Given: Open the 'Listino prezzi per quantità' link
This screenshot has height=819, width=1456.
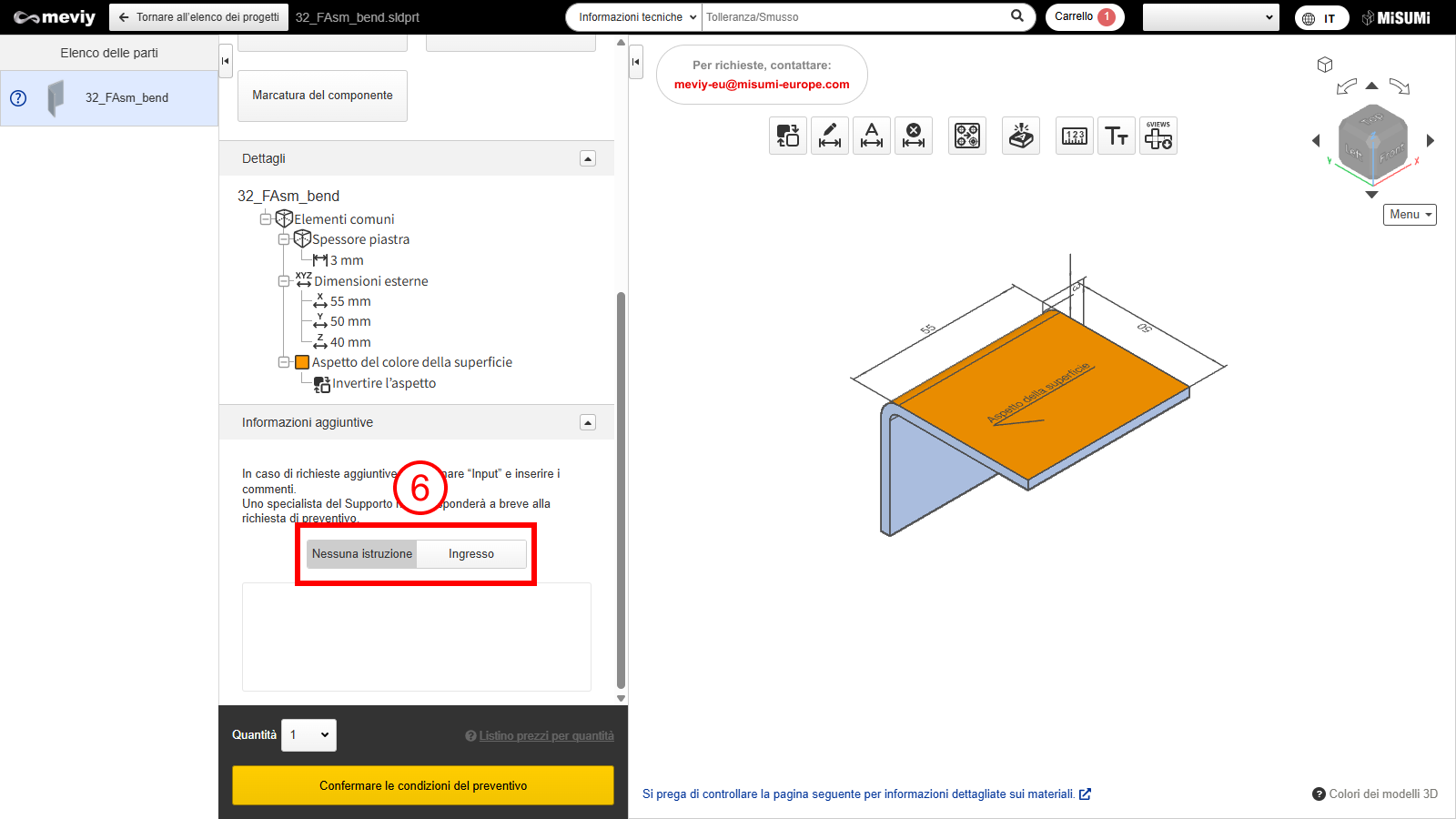Looking at the screenshot, I should (546, 736).
